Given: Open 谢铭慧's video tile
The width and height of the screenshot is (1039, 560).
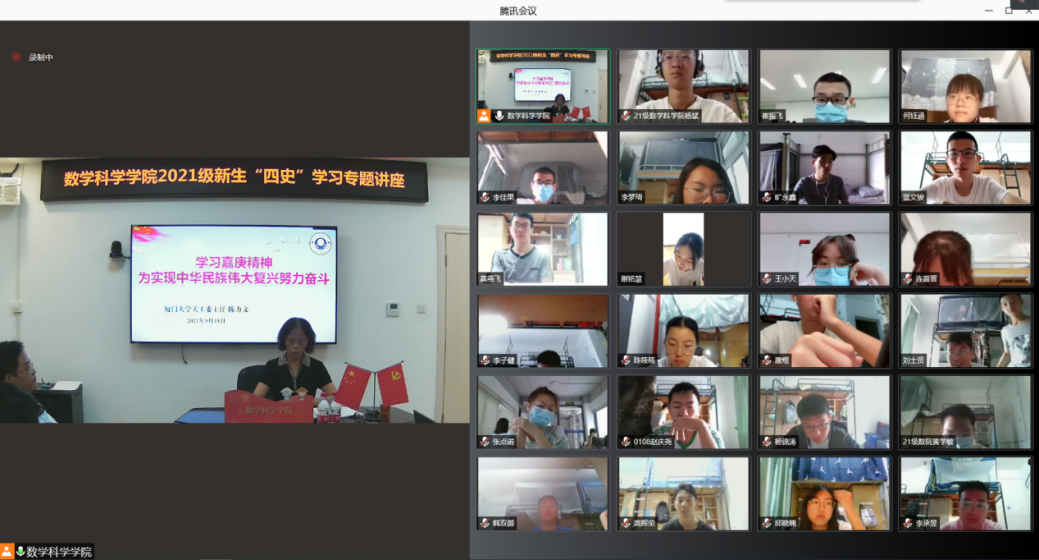Looking at the screenshot, I should pyautogui.click(x=683, y=248).
